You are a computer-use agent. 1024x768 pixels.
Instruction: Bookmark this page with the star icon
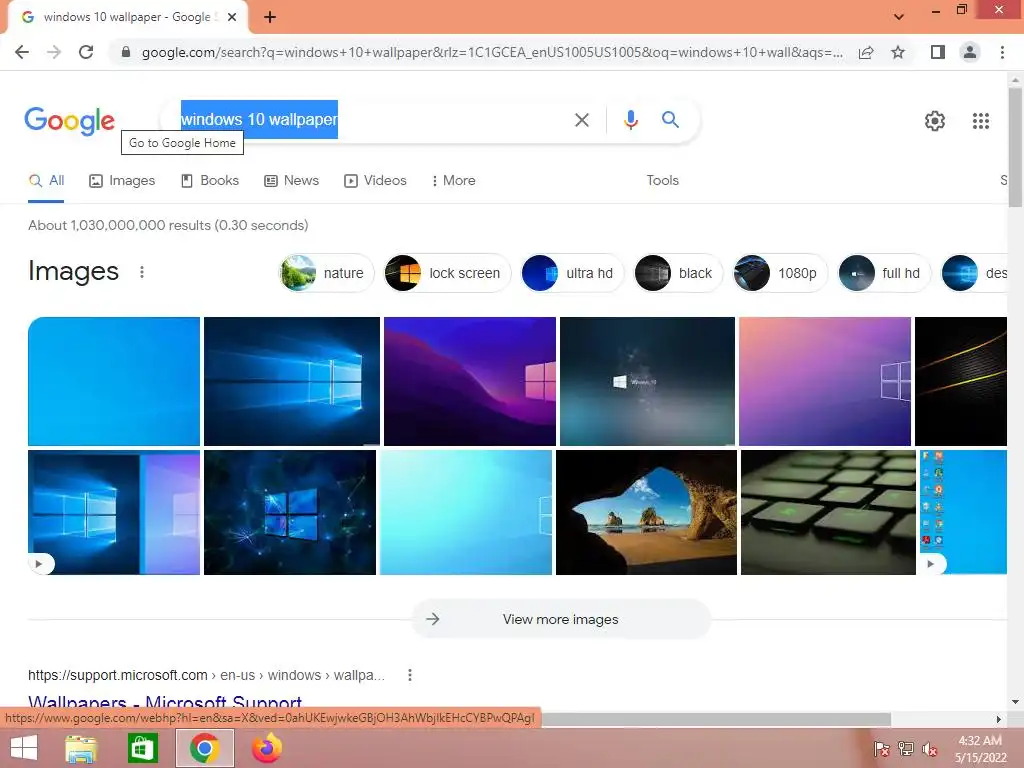[x=898, y=52]
